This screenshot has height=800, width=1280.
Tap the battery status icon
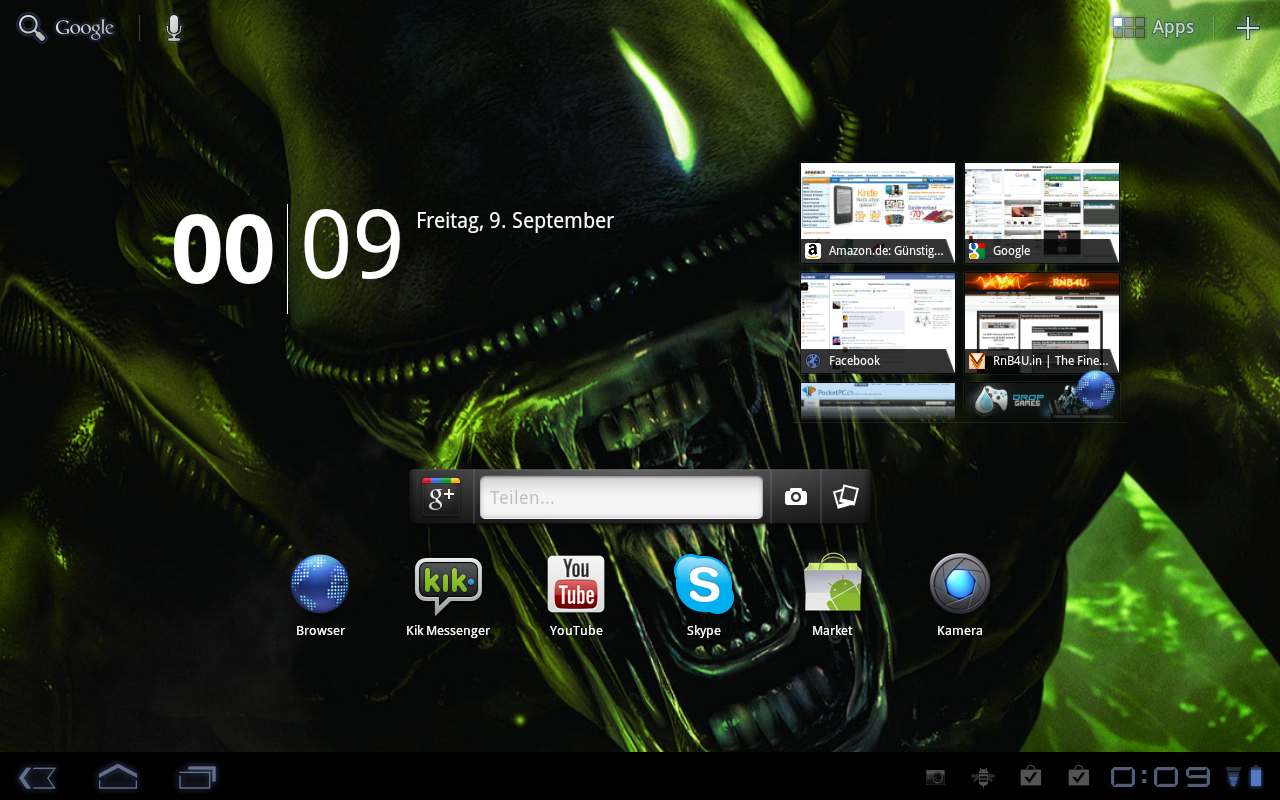click(x=1257, y=777)
